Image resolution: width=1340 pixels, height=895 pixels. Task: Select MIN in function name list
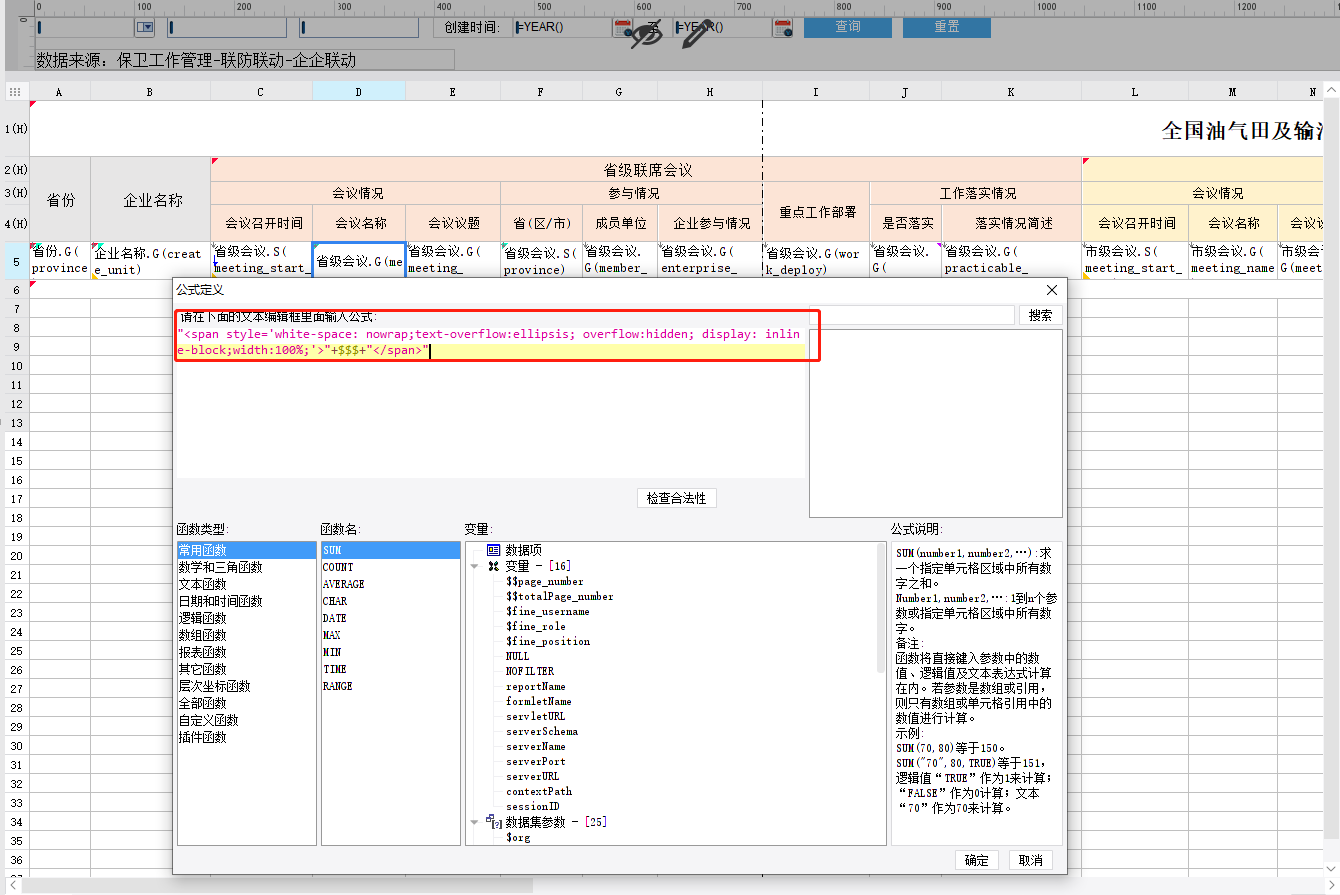[390, 652]
